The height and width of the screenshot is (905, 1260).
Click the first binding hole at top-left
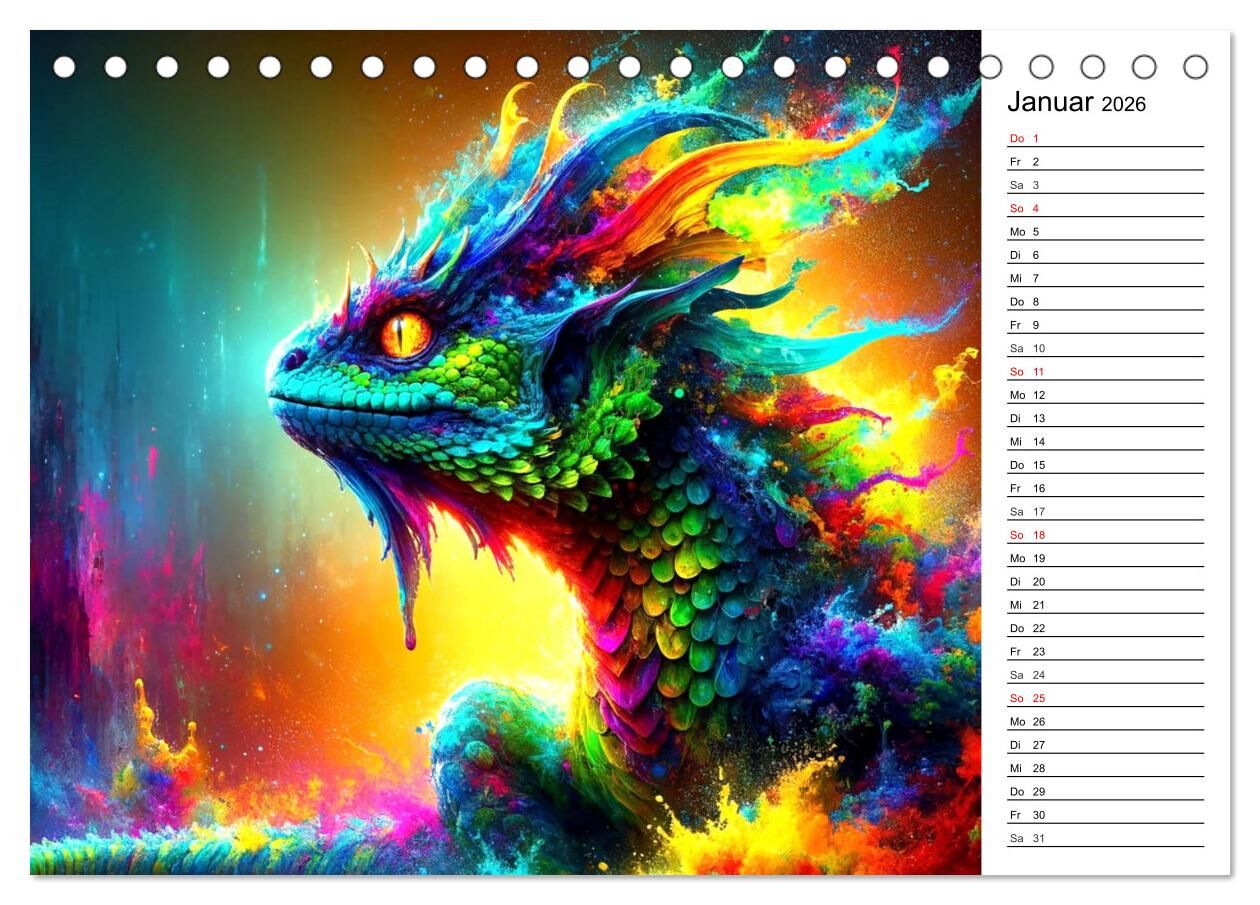(64, 67)
